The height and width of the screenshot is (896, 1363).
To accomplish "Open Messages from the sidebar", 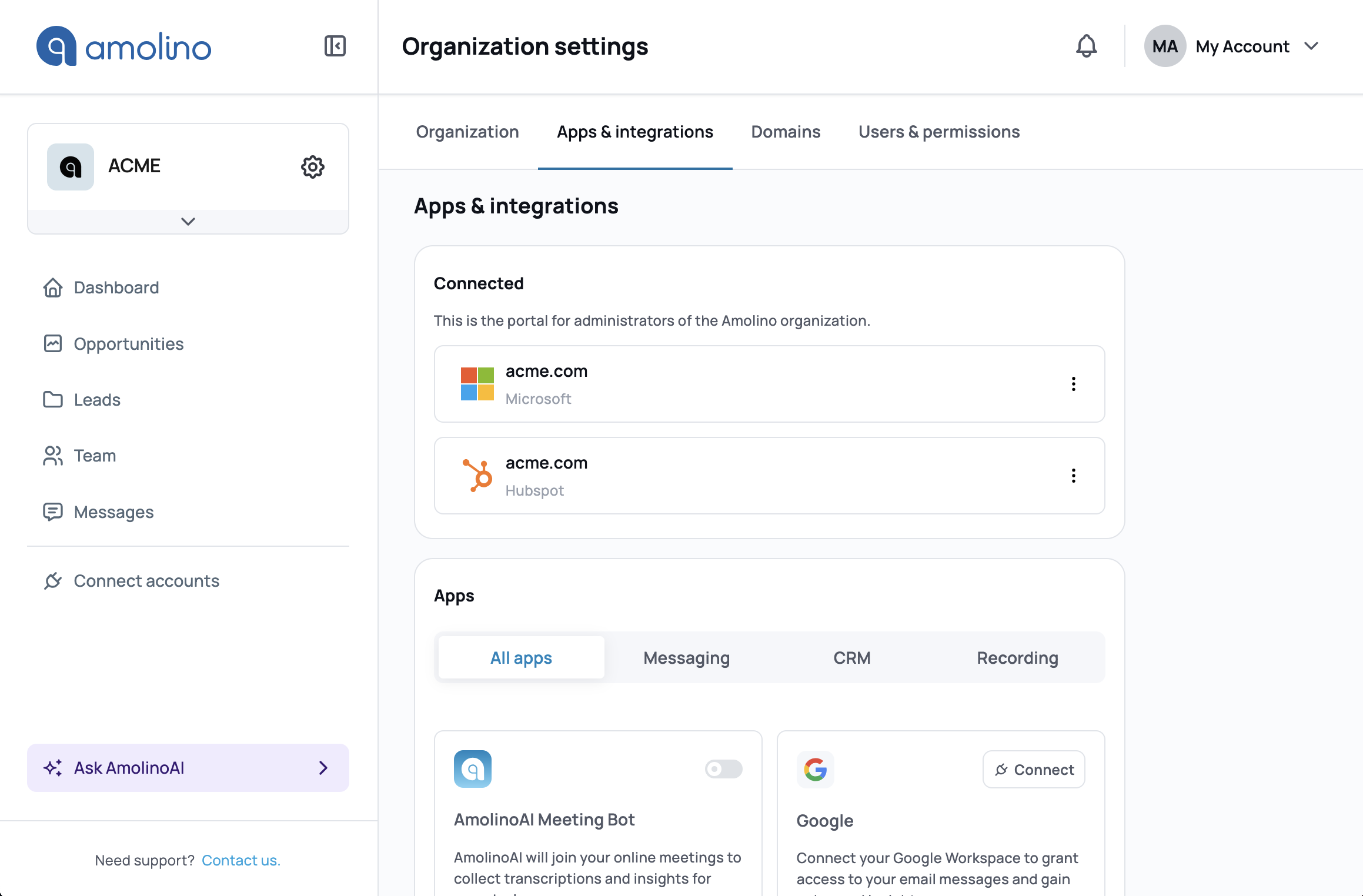I will click(x=113, y=511).
